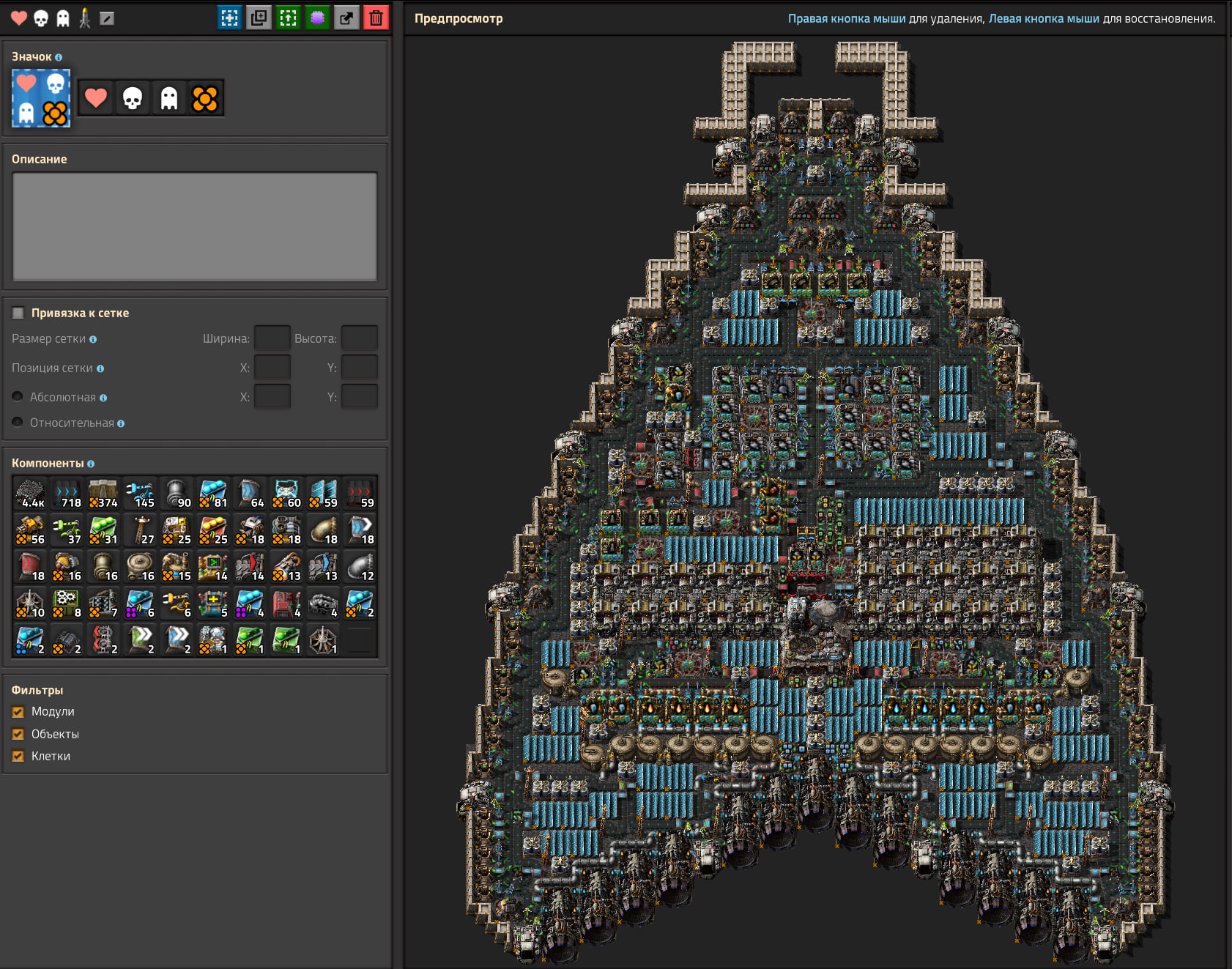The image size is (1232, 969).
Task: Click the Ширина grid width field
Action: tap(272, 338)
